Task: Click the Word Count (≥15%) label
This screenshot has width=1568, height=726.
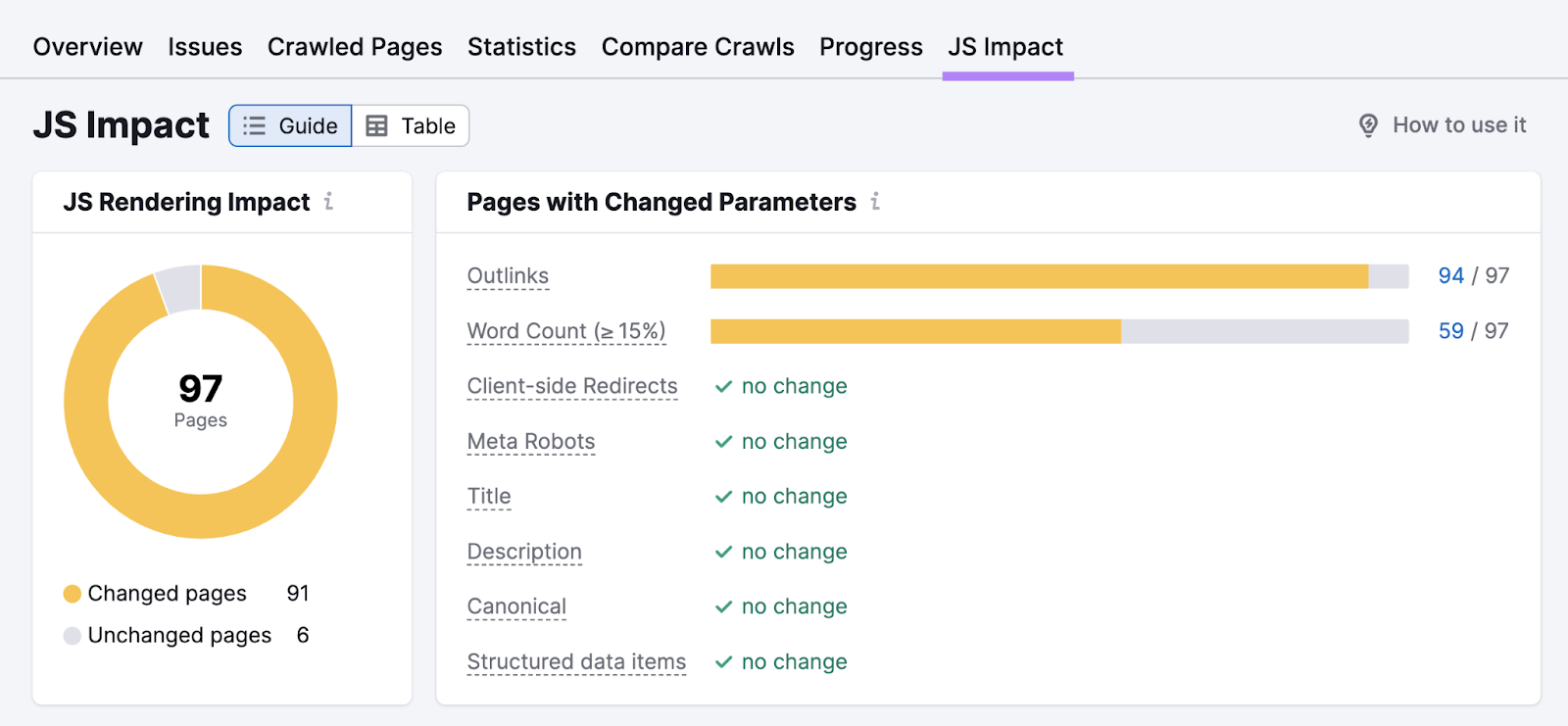Action: click(566, 331)
